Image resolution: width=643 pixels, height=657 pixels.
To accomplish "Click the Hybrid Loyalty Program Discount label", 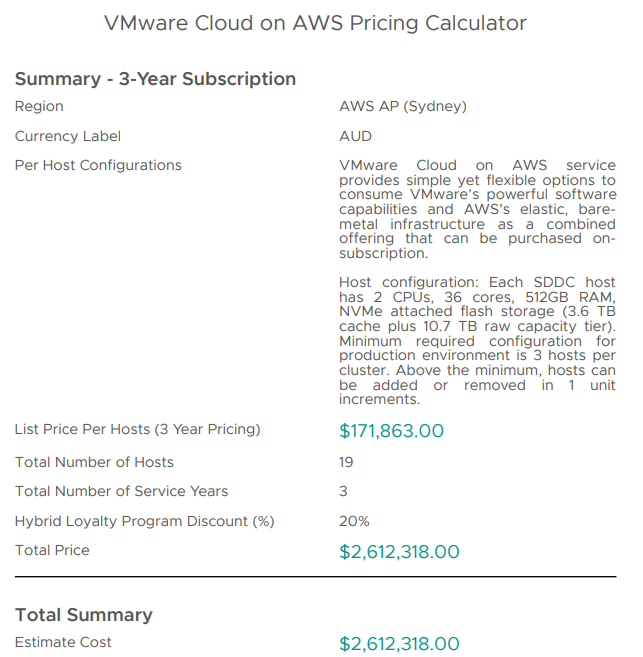I will (144, 521).
